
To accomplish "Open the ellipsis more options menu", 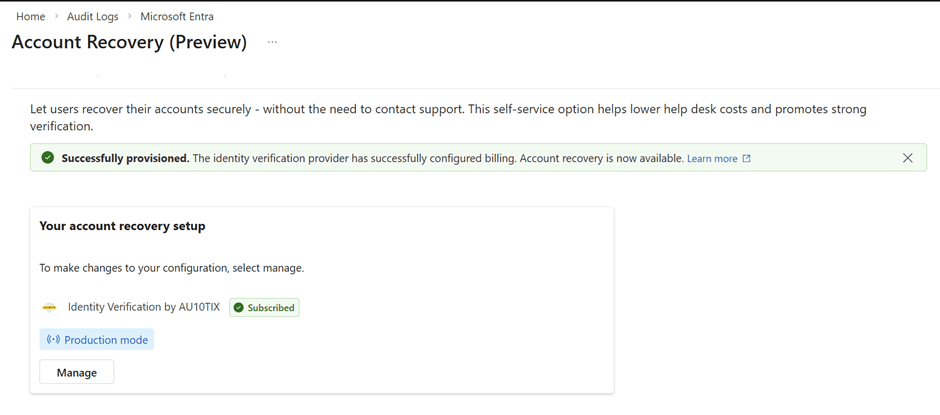I will [272, 42].
